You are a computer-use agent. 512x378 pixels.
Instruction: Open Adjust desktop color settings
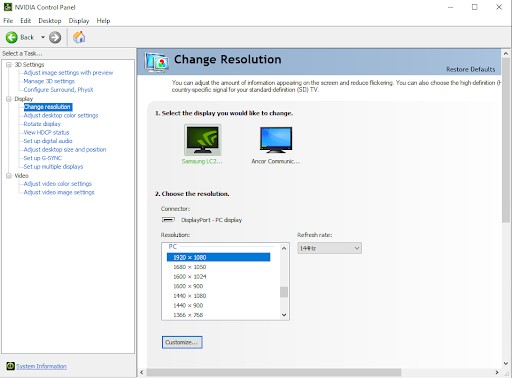tap(61, 115)
